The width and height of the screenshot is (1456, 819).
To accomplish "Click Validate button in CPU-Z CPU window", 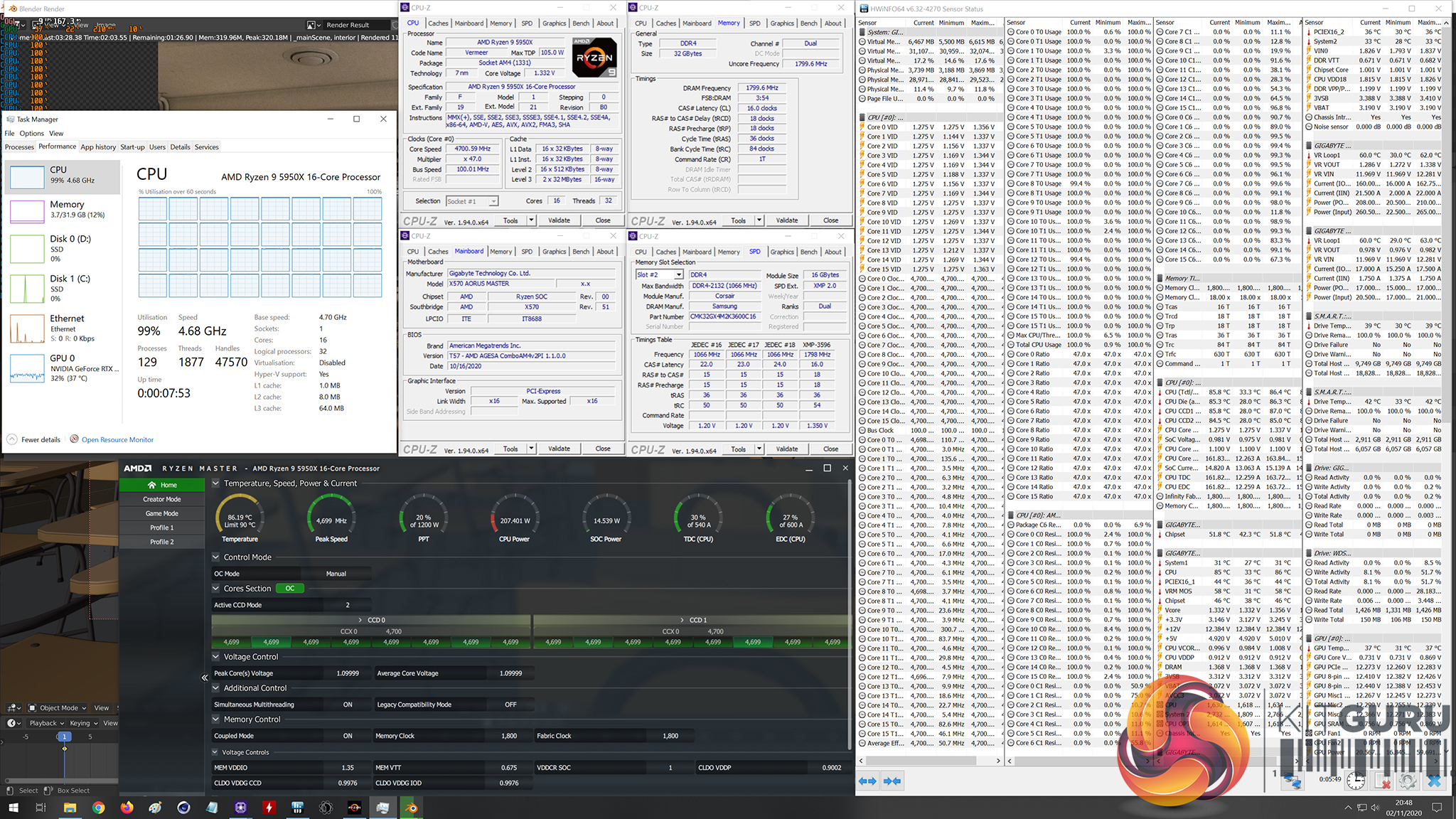I will (x=559, y=220).
